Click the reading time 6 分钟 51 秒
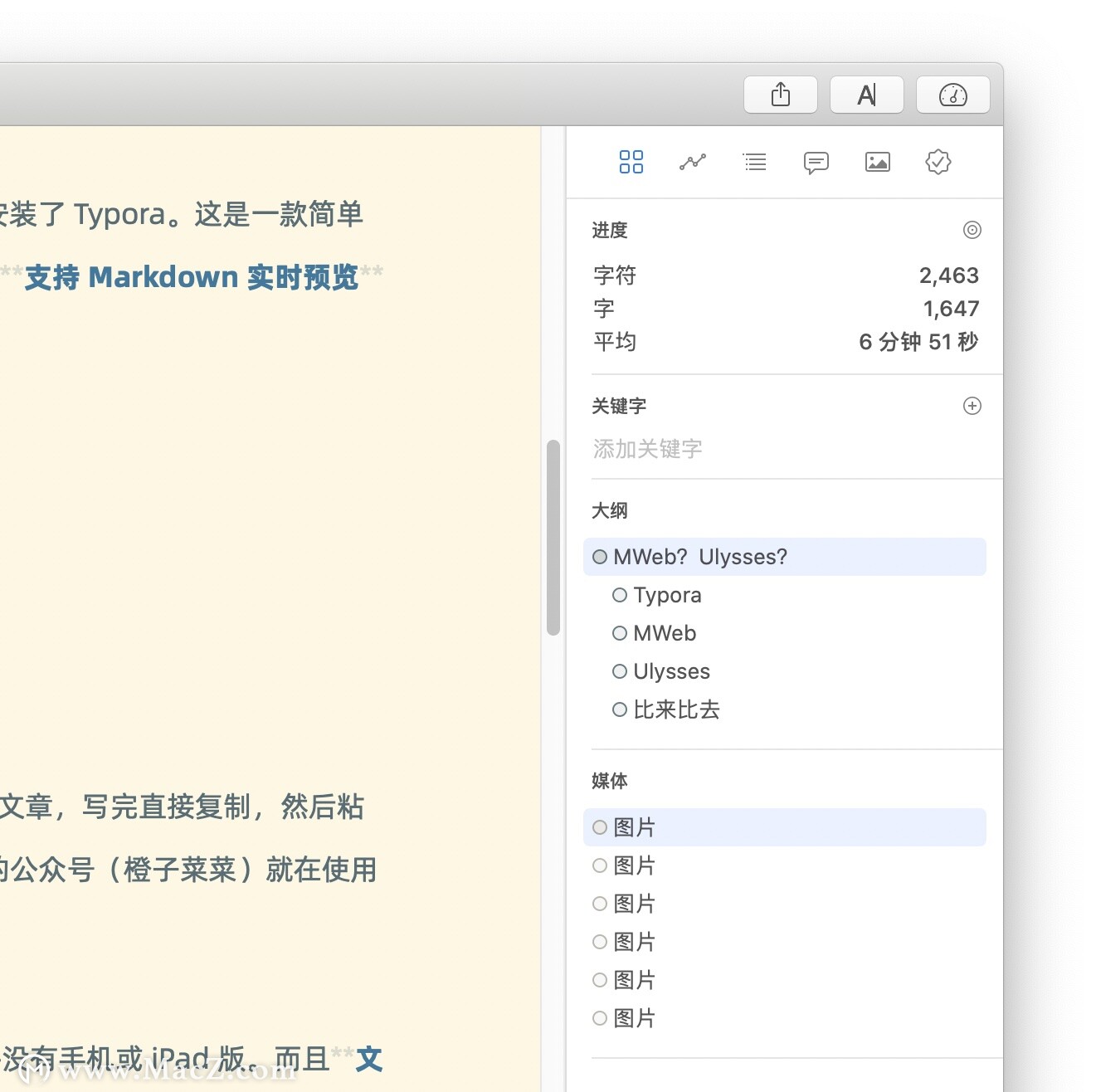 (919, 342)
